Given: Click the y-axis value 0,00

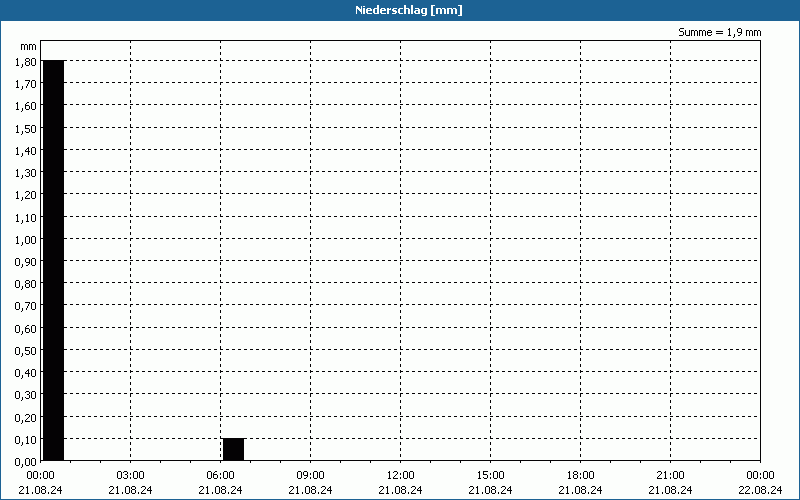Looking at the screenshot, I should click(26, 462).
